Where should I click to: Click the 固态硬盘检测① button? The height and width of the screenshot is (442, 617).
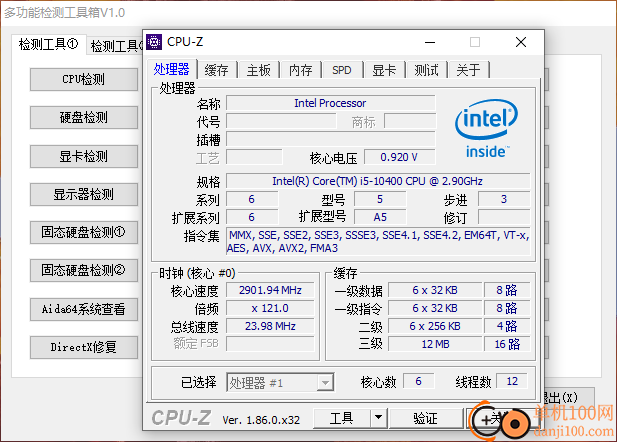84,232
